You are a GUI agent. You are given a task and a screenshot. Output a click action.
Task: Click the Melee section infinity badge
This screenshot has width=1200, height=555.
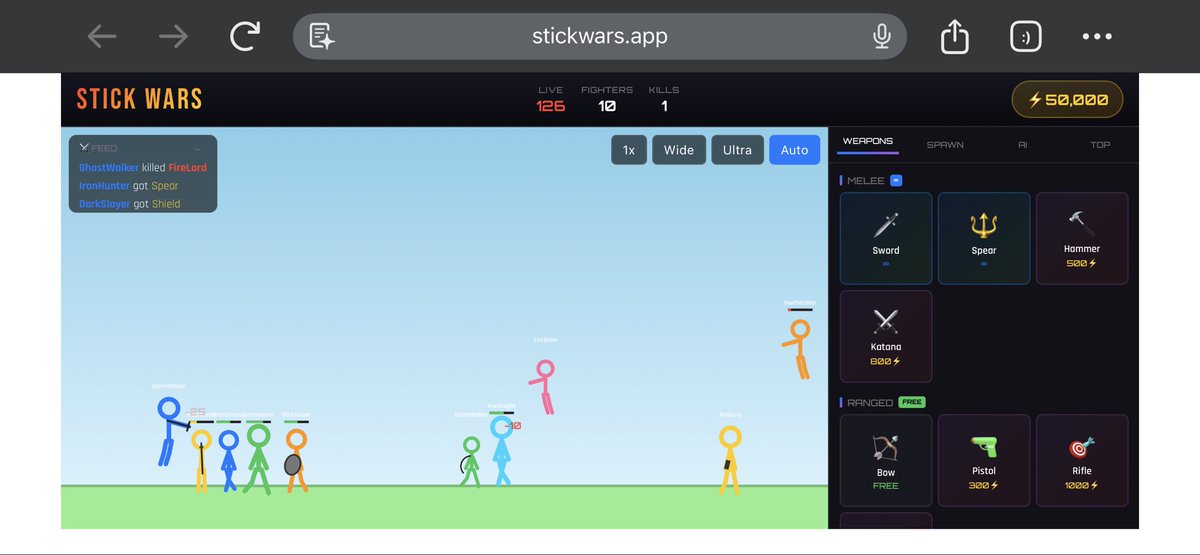[x=897, y=180]
